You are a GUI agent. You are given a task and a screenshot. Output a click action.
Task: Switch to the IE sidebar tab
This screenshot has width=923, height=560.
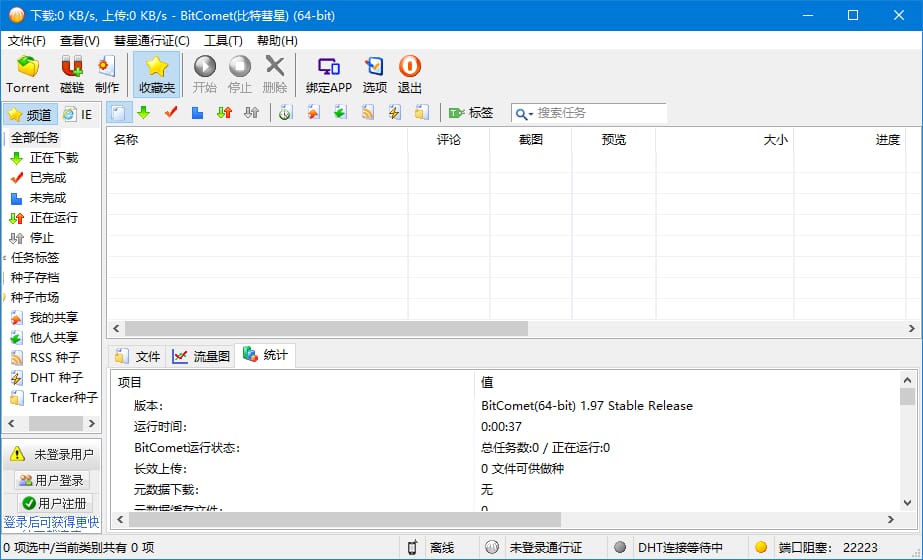78,114
